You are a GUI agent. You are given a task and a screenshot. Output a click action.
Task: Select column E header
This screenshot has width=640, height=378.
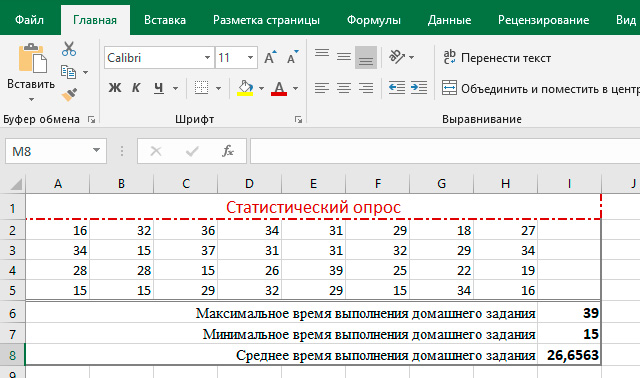[313, 184]
